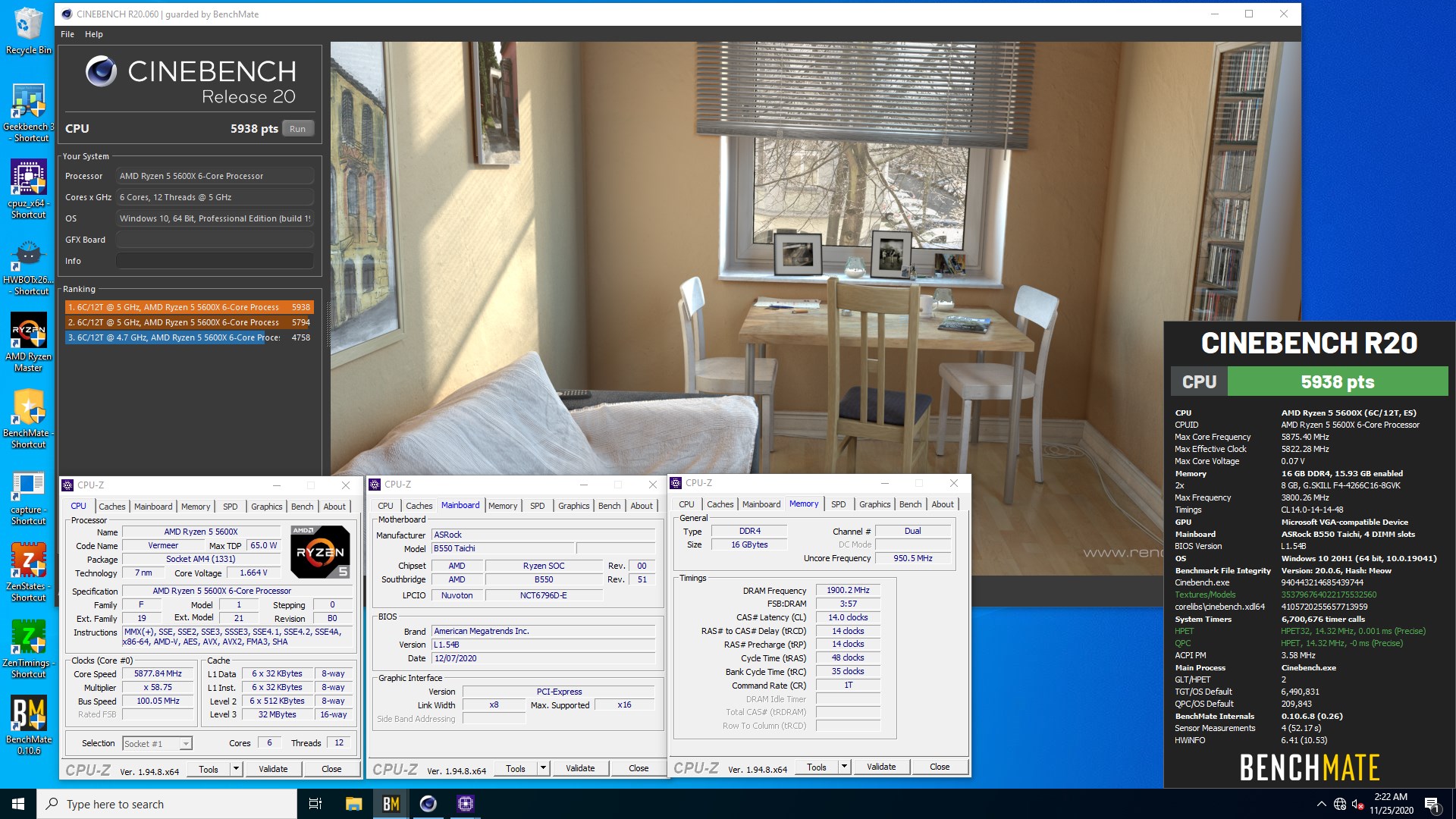The image size is (1456, 819).
Task: Expand Tools dropdown arrow in Mainboard CPU-Z
Action: coord(543,768)
